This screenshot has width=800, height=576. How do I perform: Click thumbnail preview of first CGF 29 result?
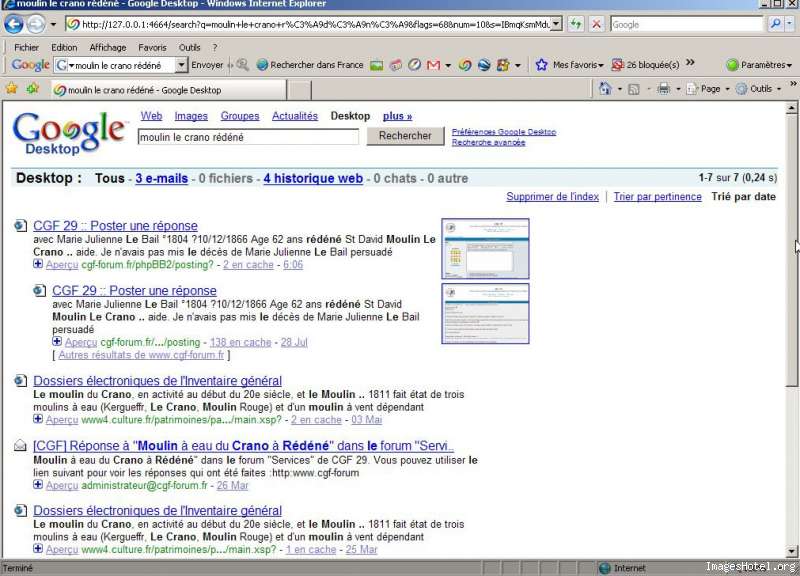point(485,248)
